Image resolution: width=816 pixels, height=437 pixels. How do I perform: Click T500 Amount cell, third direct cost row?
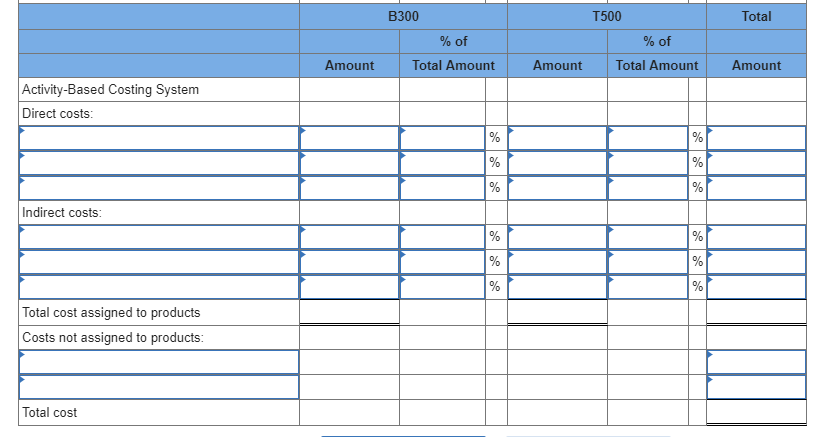pyautogui.click(x=557, y=188)
